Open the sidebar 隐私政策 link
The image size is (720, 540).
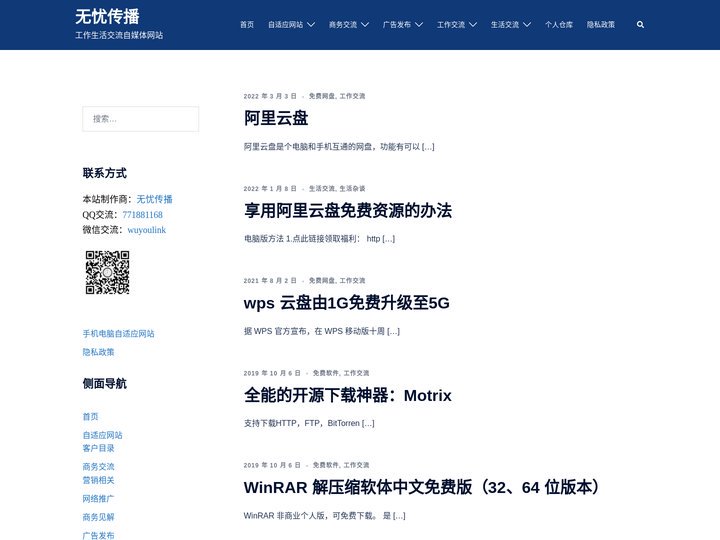98,352
